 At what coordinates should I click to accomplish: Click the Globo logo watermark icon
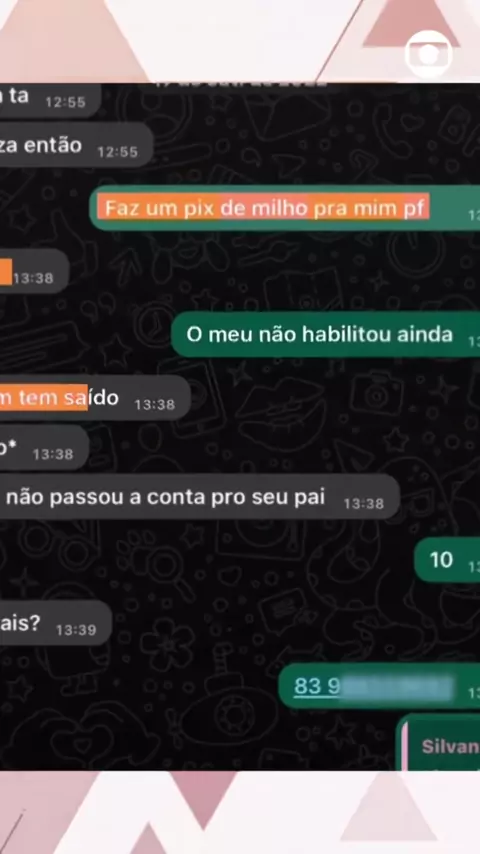[428, 54]
